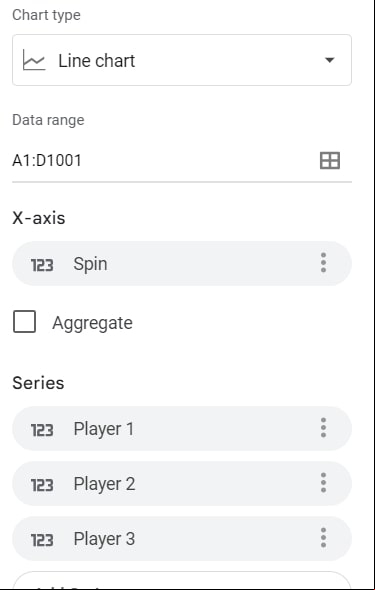This screenshot has height=590, width=375.
Task: Click the Add Series box at bottom
Action: pos(182,580)
